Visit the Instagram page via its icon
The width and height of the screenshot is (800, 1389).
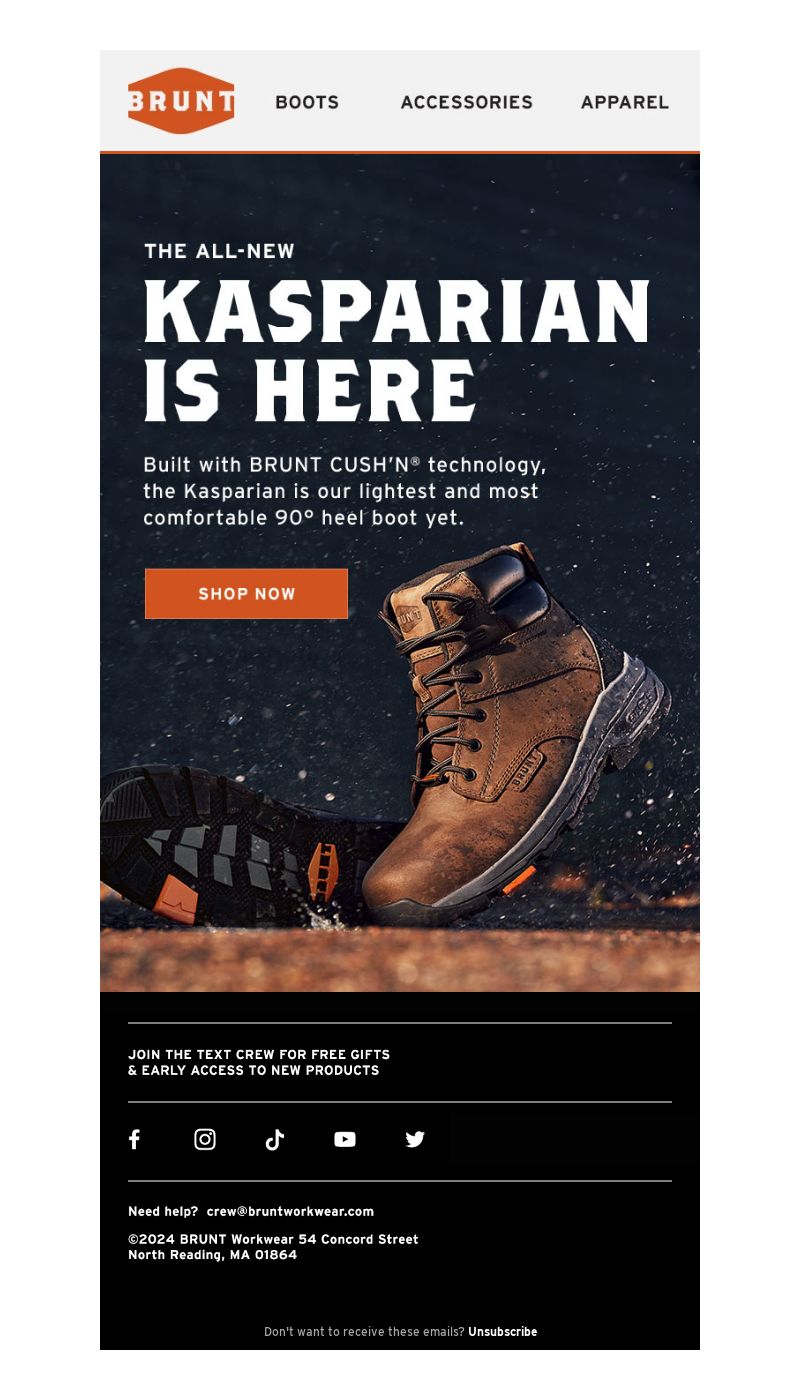(205, 1139)
